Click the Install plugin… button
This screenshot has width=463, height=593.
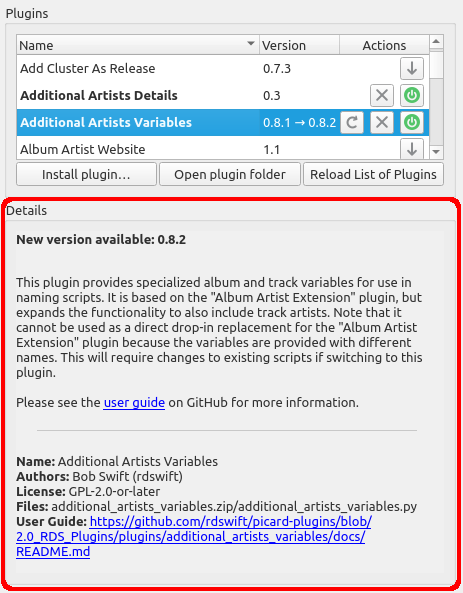[x=86, y=174]
